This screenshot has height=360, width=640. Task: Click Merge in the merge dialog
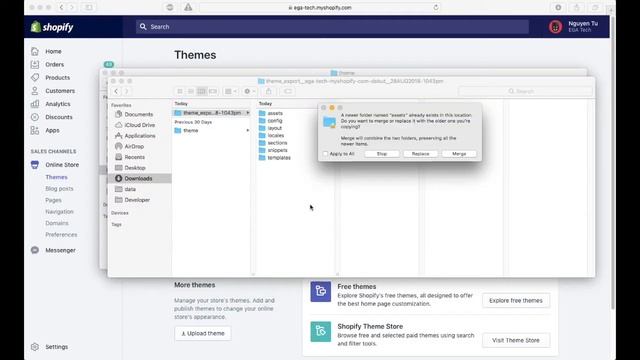point(459,154)
